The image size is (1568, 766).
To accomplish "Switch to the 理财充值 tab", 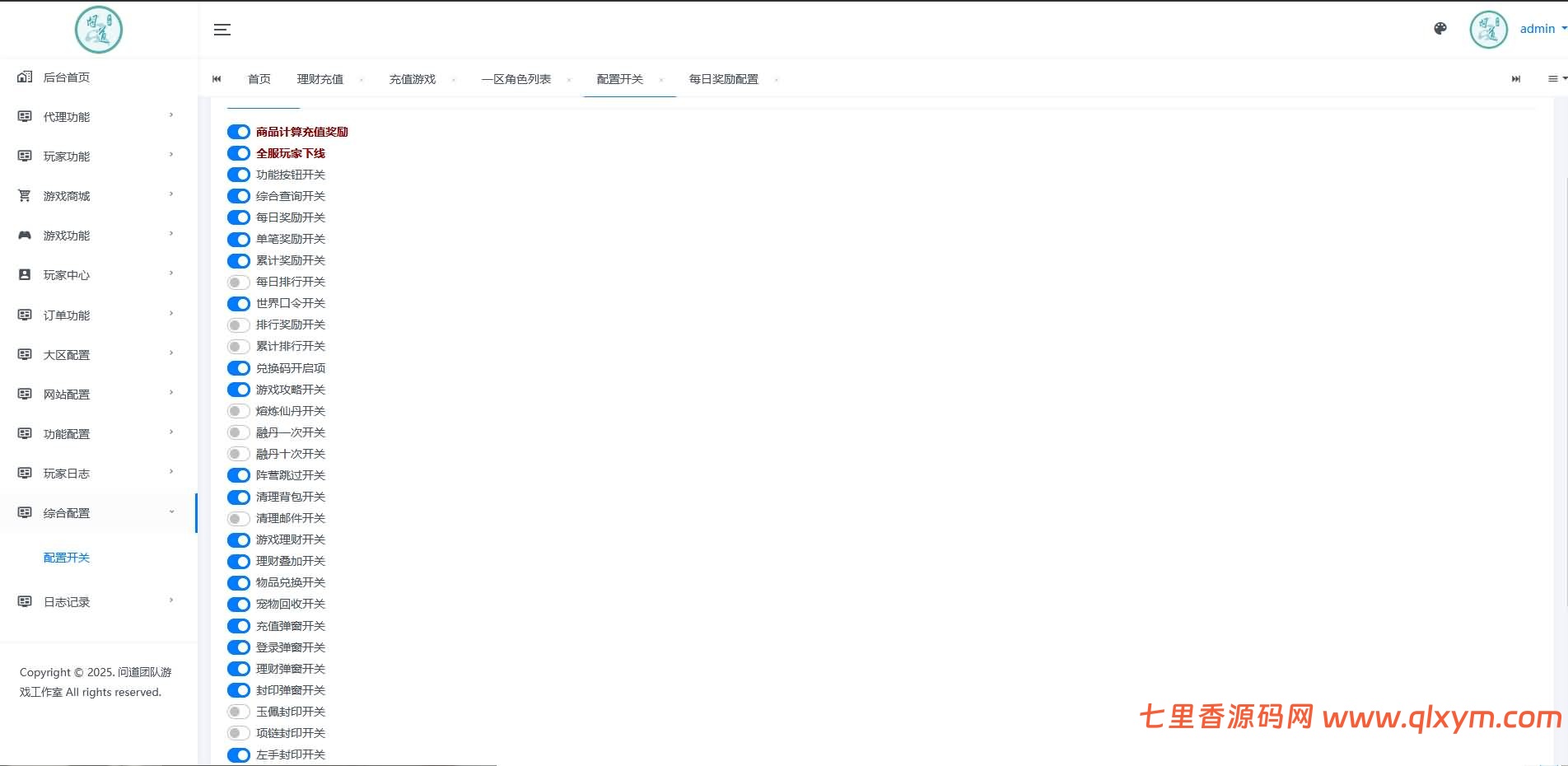I will tap(320, 79).
